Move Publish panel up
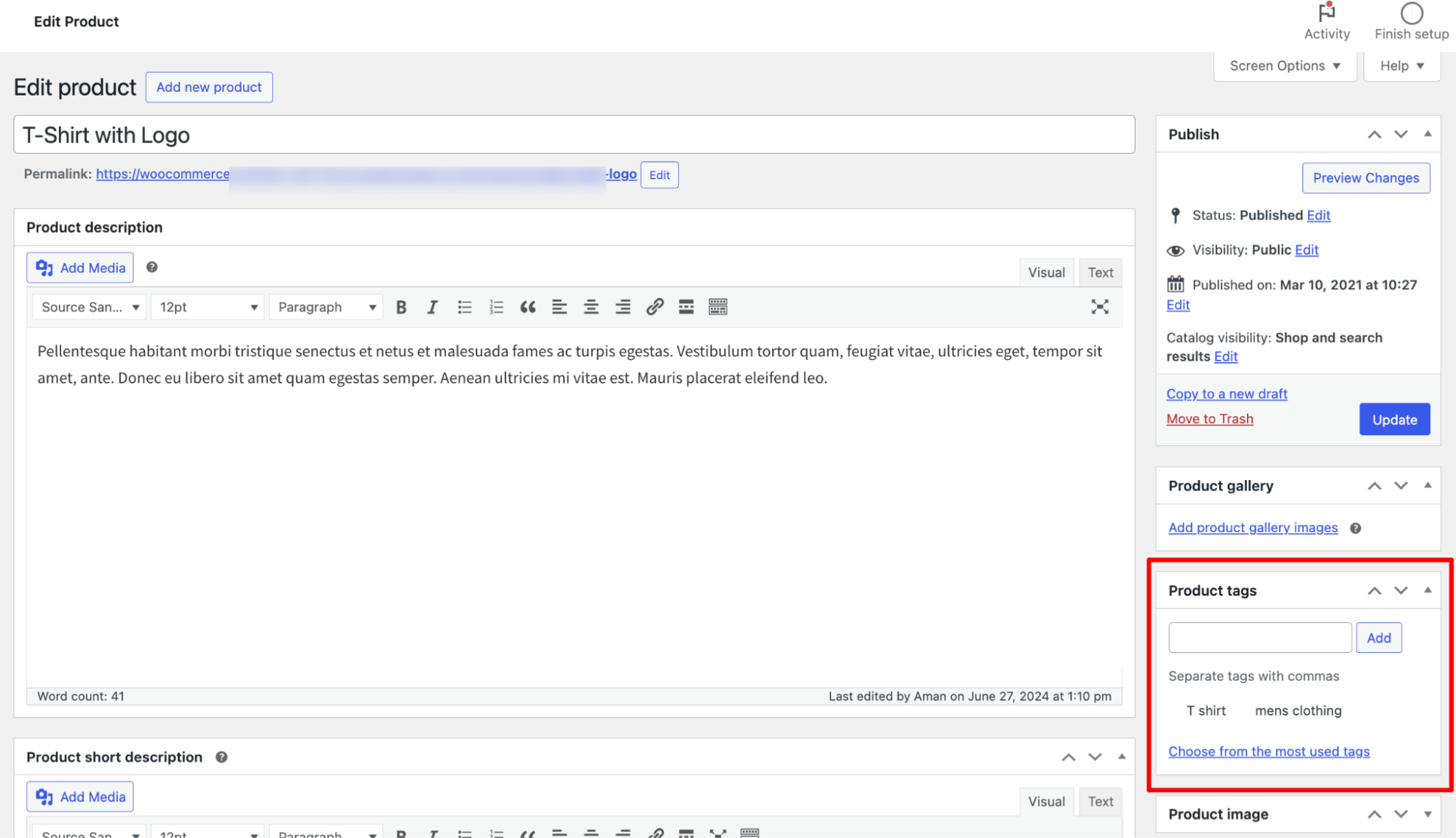The height and width of the screenshot is (838, 1456). click(x=1374, y=135)
